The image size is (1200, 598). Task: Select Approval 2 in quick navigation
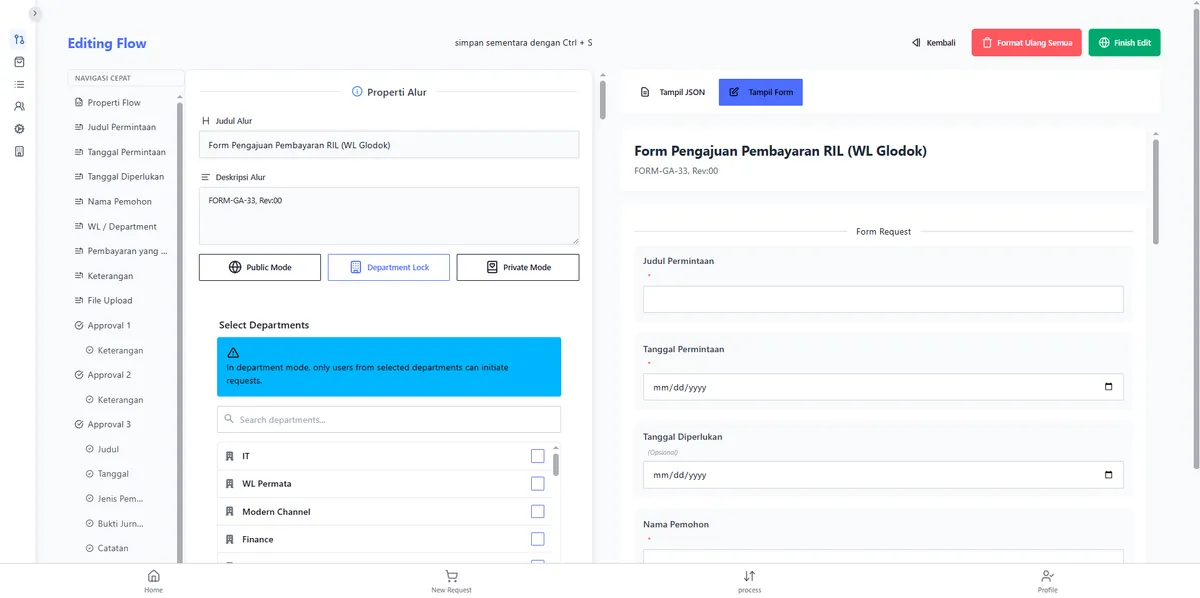[109, 375]
